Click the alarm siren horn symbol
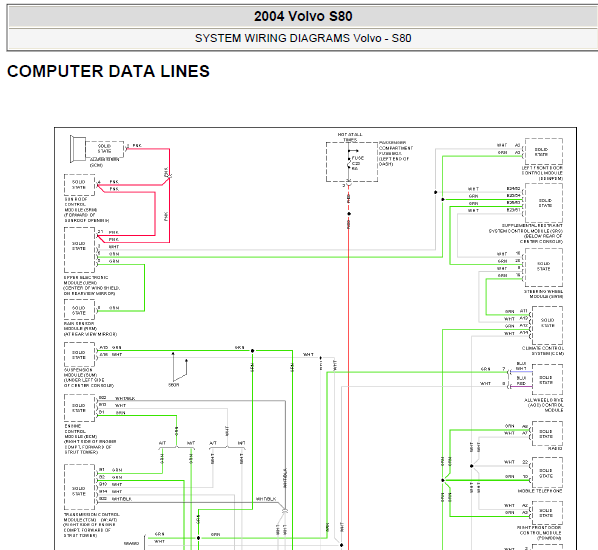598x550 pixels. click(77, 148)
